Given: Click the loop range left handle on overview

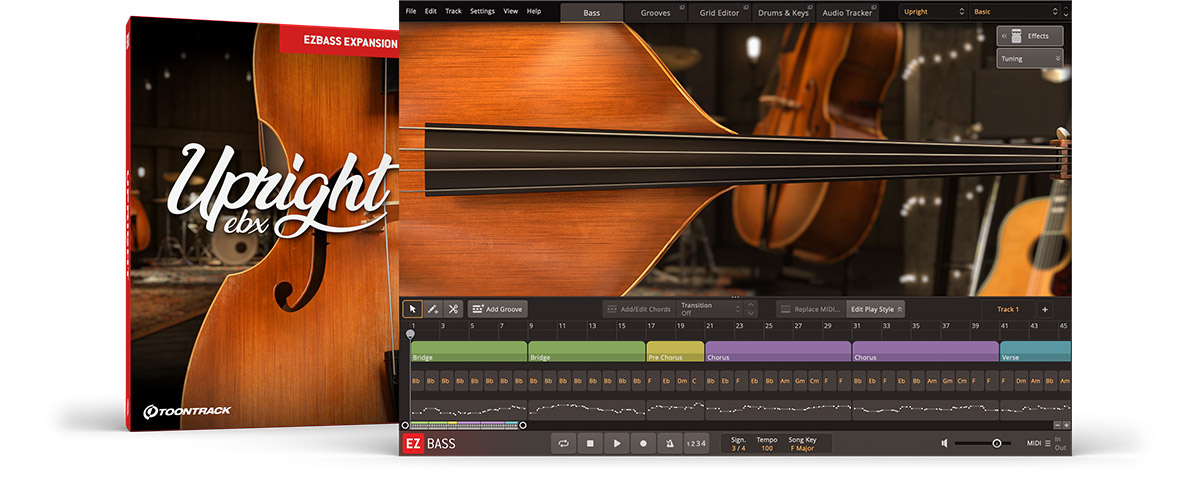Looking at the screenshot, I should point(405,425).
